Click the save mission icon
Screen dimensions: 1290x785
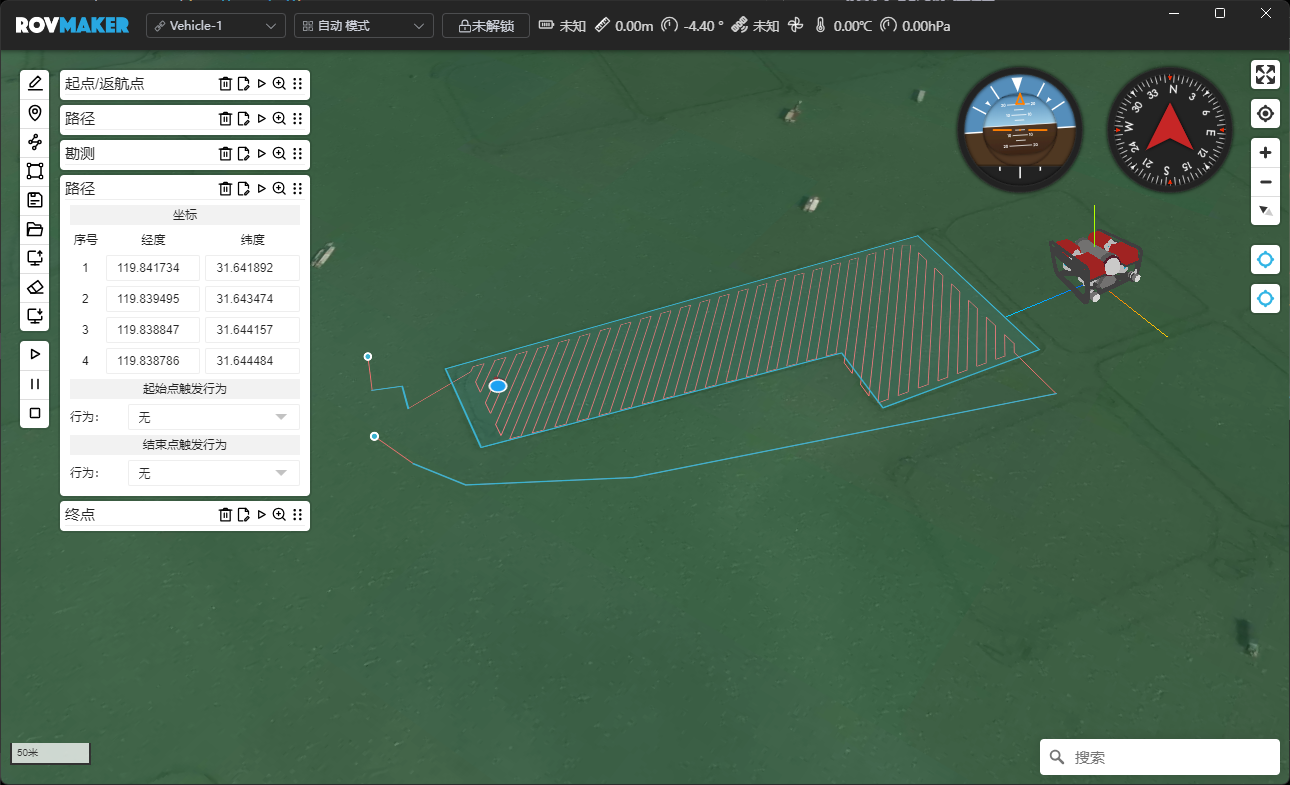coord(35,200)
